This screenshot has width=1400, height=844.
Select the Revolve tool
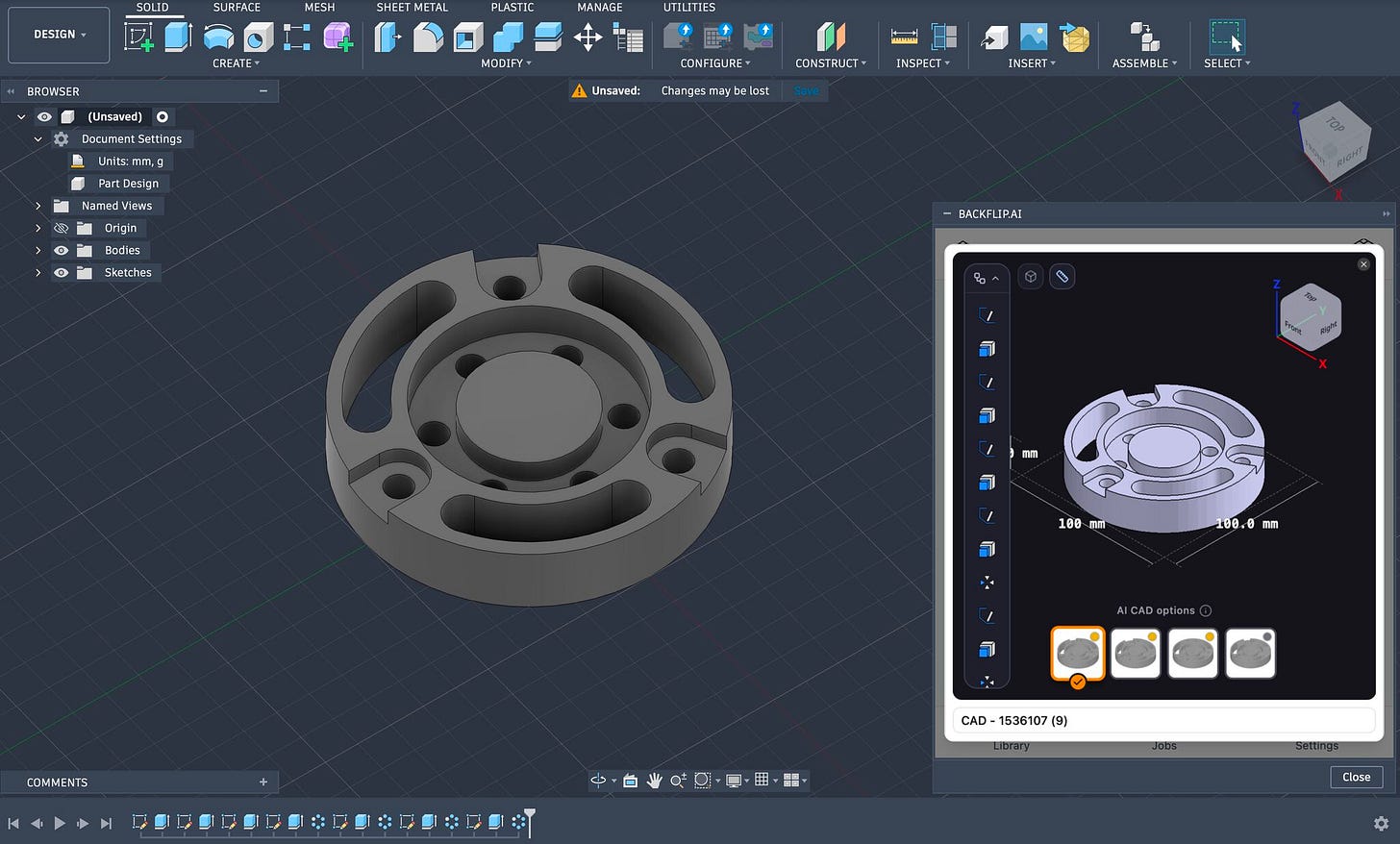click(x=218, y=37)
